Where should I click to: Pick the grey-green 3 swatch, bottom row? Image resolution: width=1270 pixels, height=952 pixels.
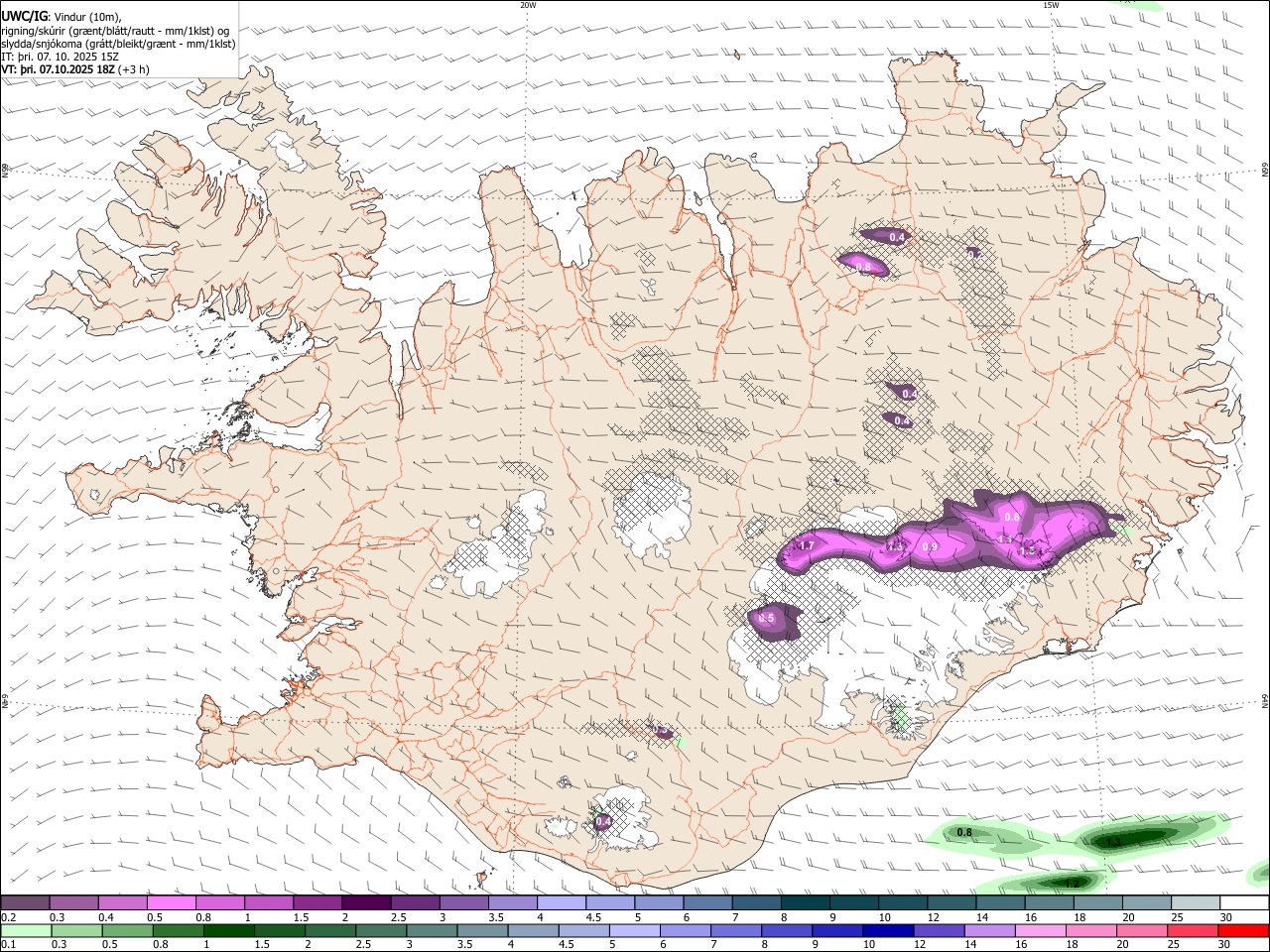(x=432, y=931)
